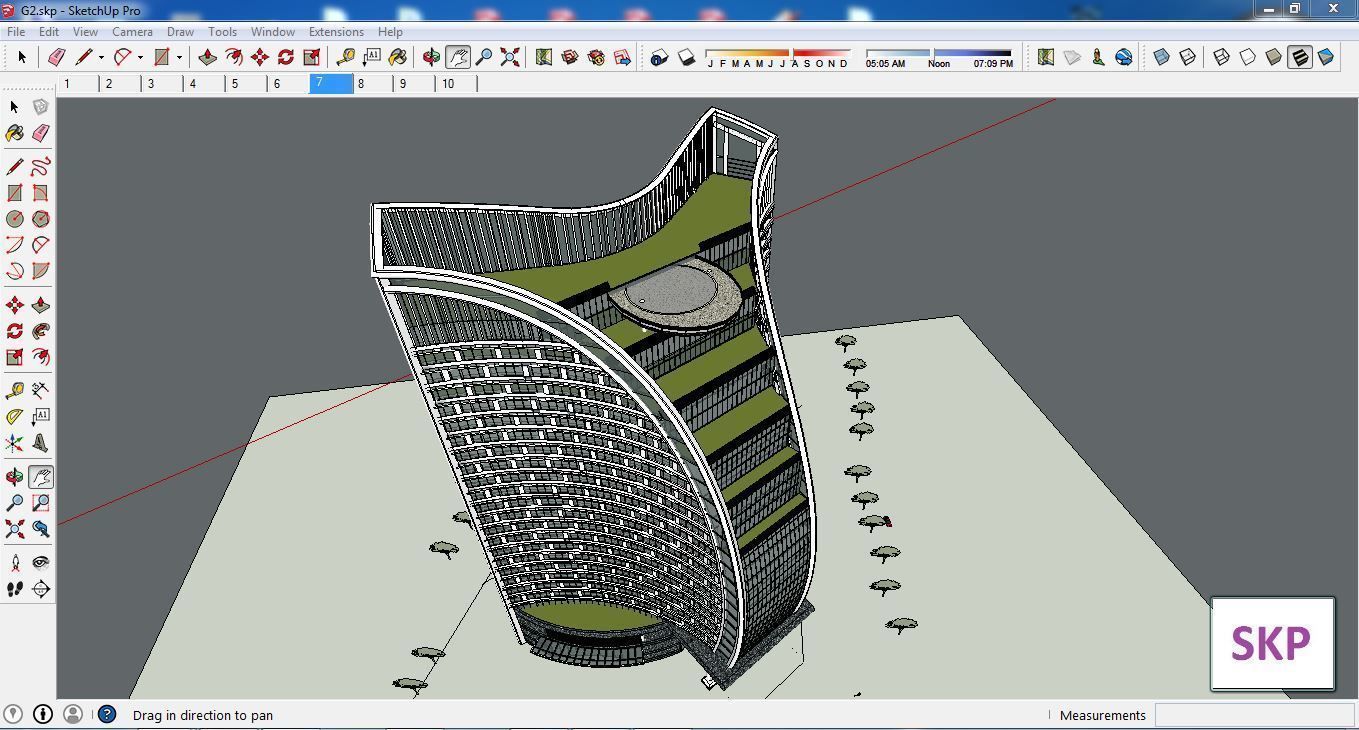Switch to Monochrome face style
This screenshot has width=1359, height=730.
click(1325, 57)
